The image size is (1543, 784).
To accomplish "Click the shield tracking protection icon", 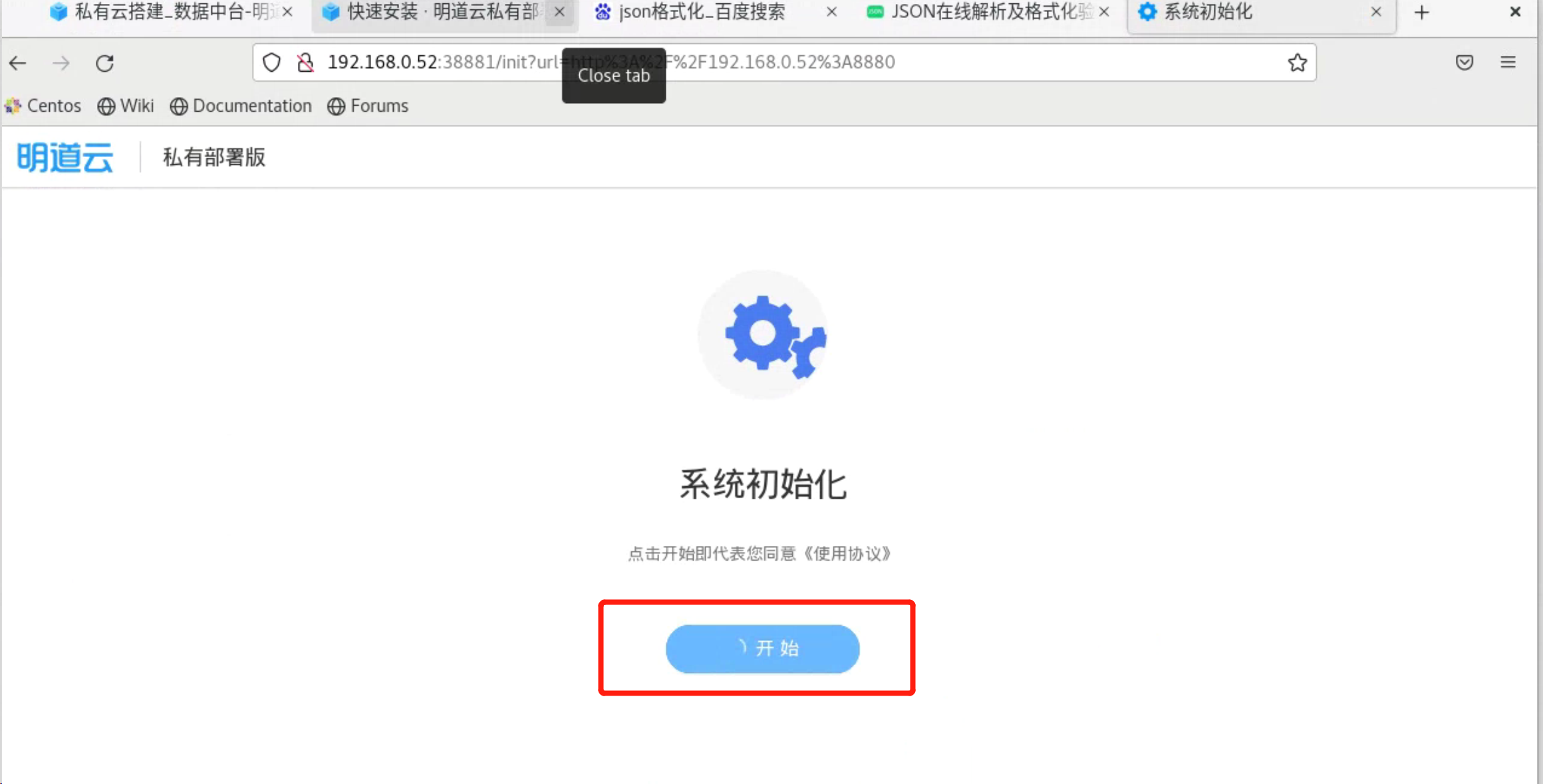I will pos(271,63).
